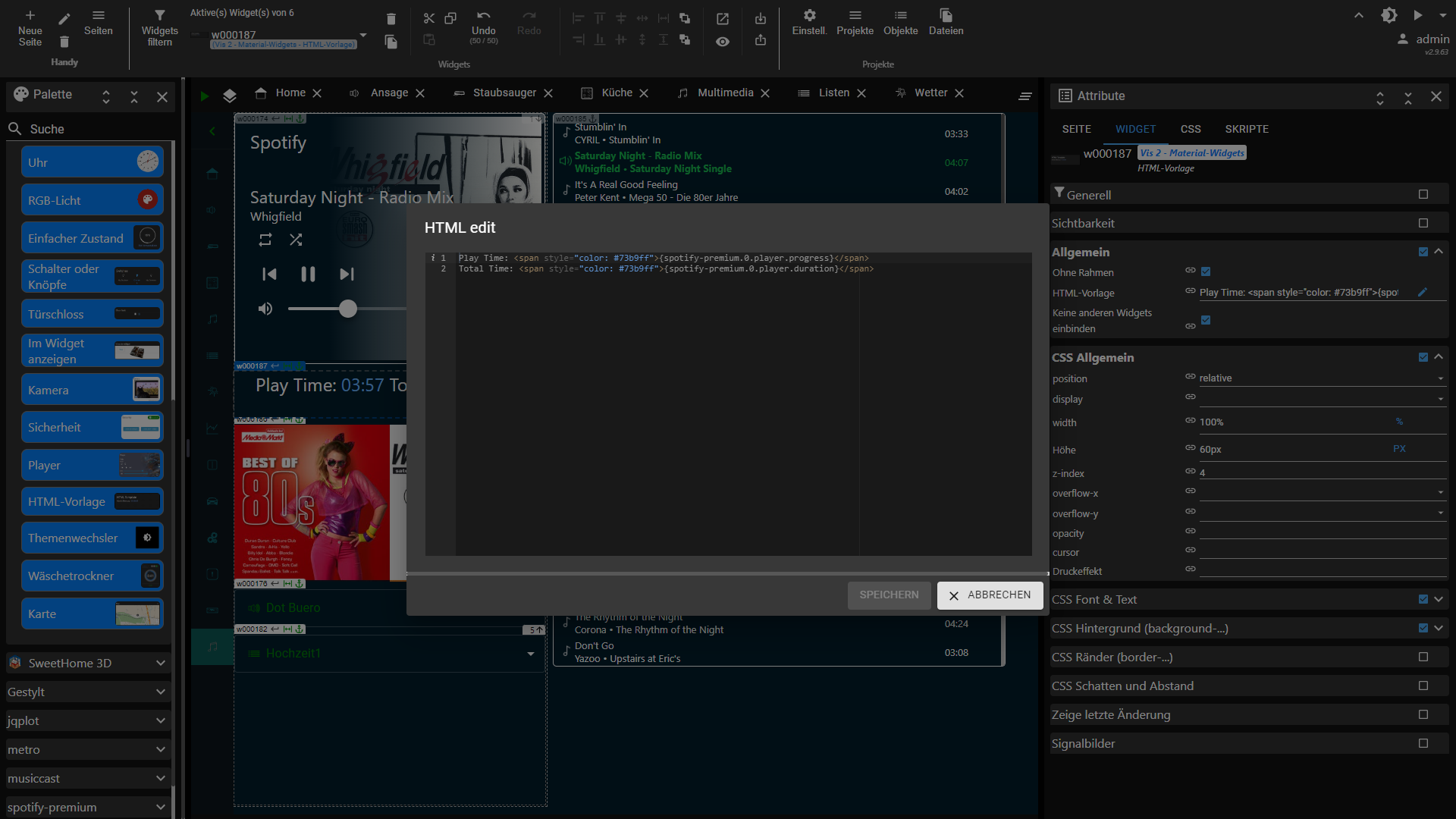Click the Undo arrow in toolbar
Viewport: 1456px width, 819px height.
[x=483, y=16]
